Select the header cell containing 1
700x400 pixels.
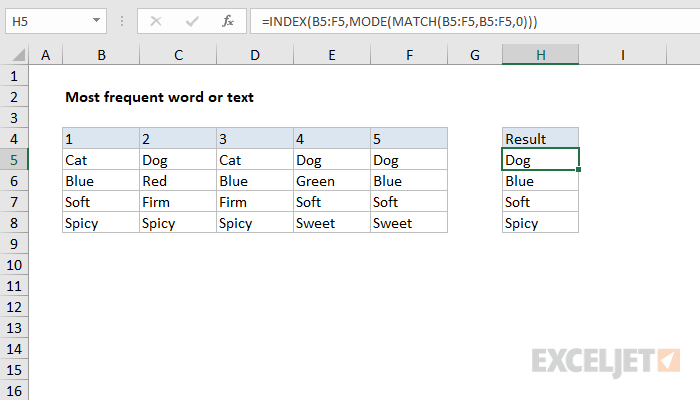101,138
